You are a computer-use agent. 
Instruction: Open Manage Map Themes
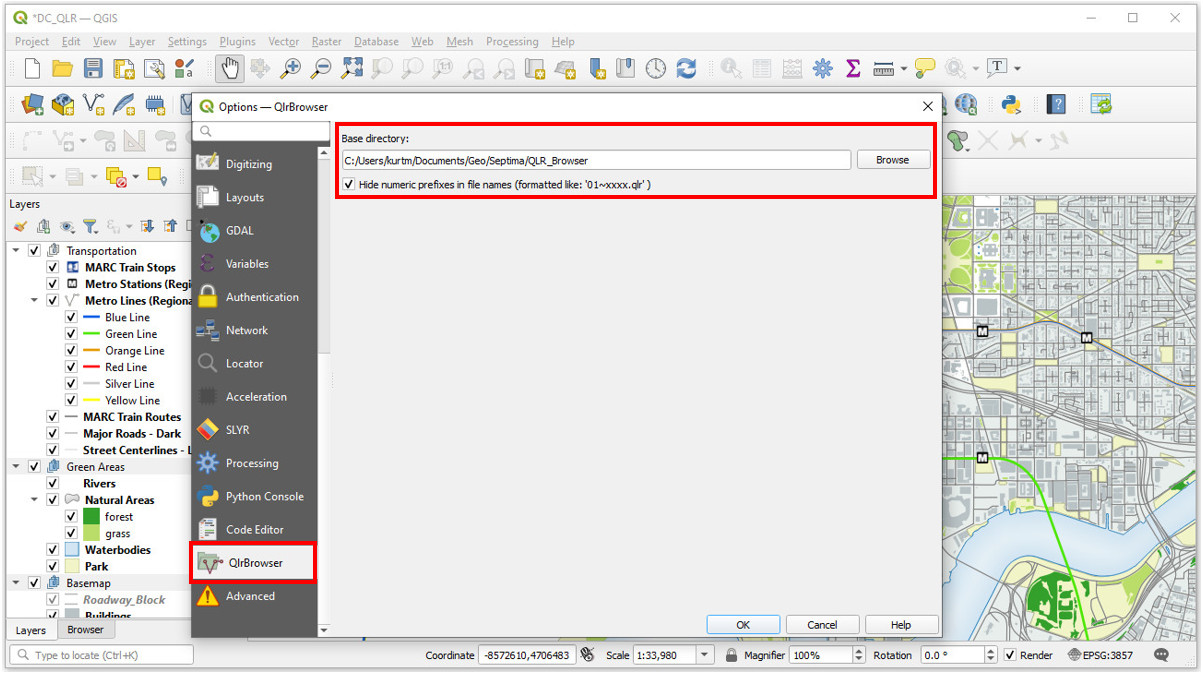tap(67, 225)
